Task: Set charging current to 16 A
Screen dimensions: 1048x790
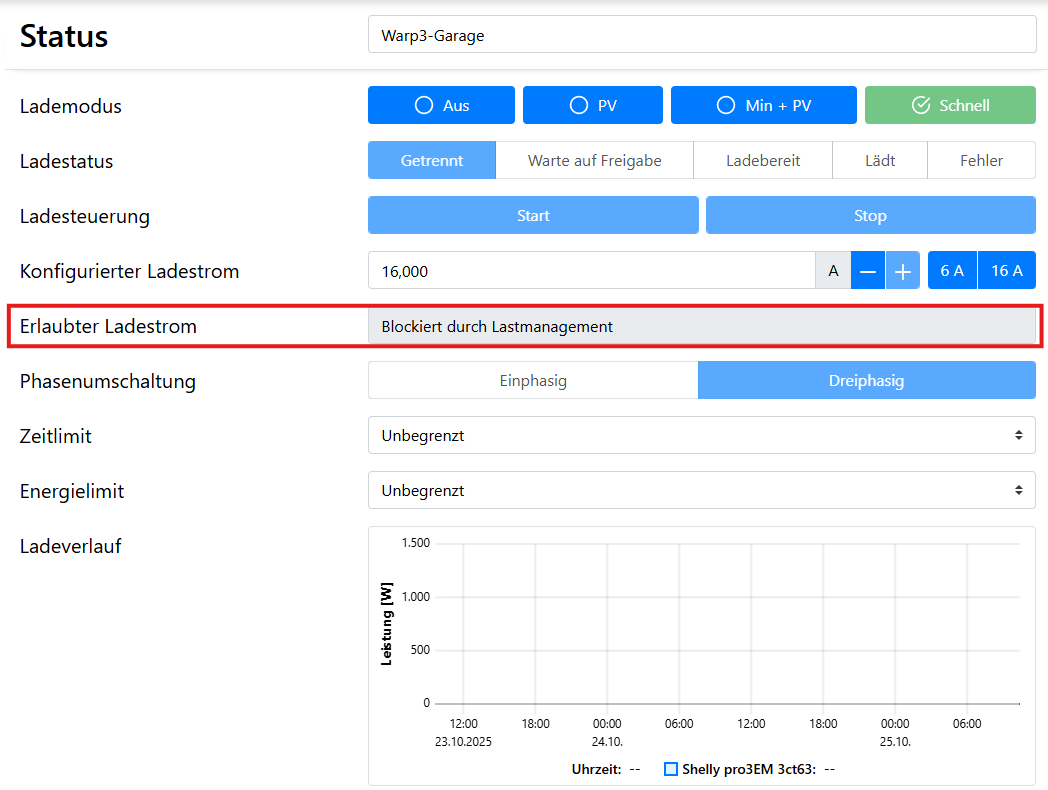Action: click(1006, 271)
